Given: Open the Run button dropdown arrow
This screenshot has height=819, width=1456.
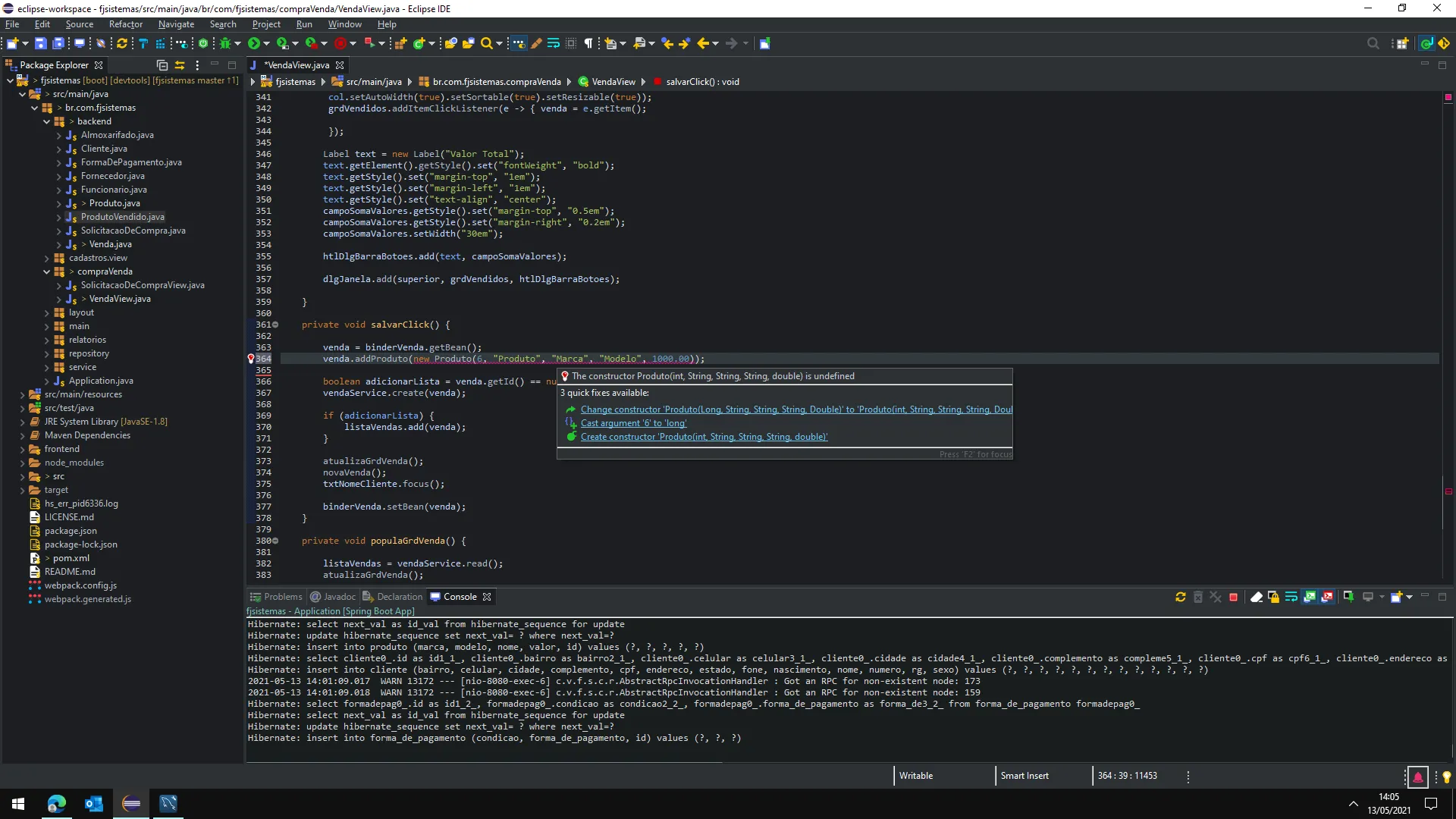Looking at the screenshot, I should pyautogui.click(x=266, y=43).
